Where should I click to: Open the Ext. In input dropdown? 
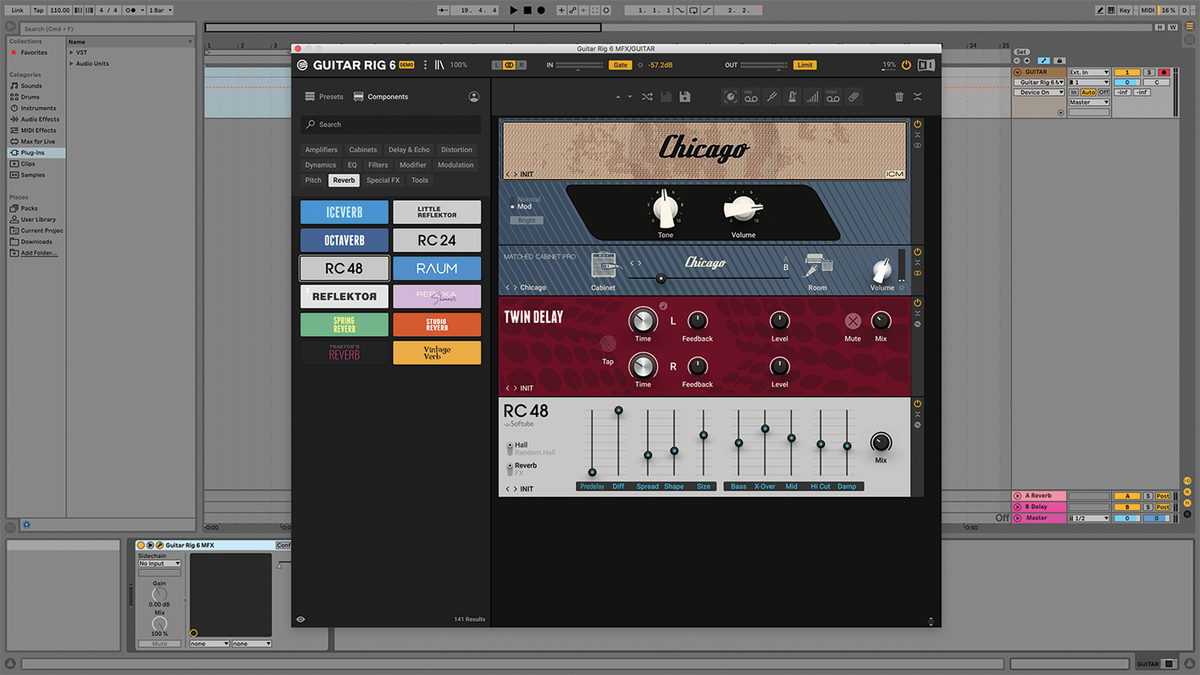1089,72
